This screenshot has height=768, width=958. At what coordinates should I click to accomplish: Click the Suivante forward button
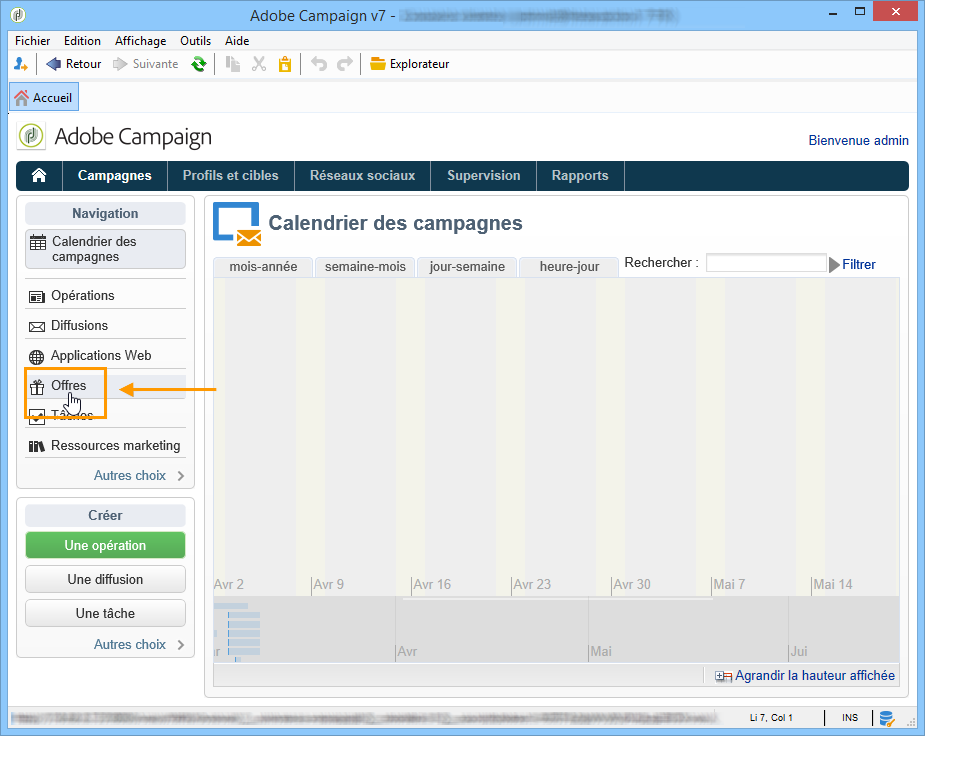pyautogui.click(x=145, y=64)
